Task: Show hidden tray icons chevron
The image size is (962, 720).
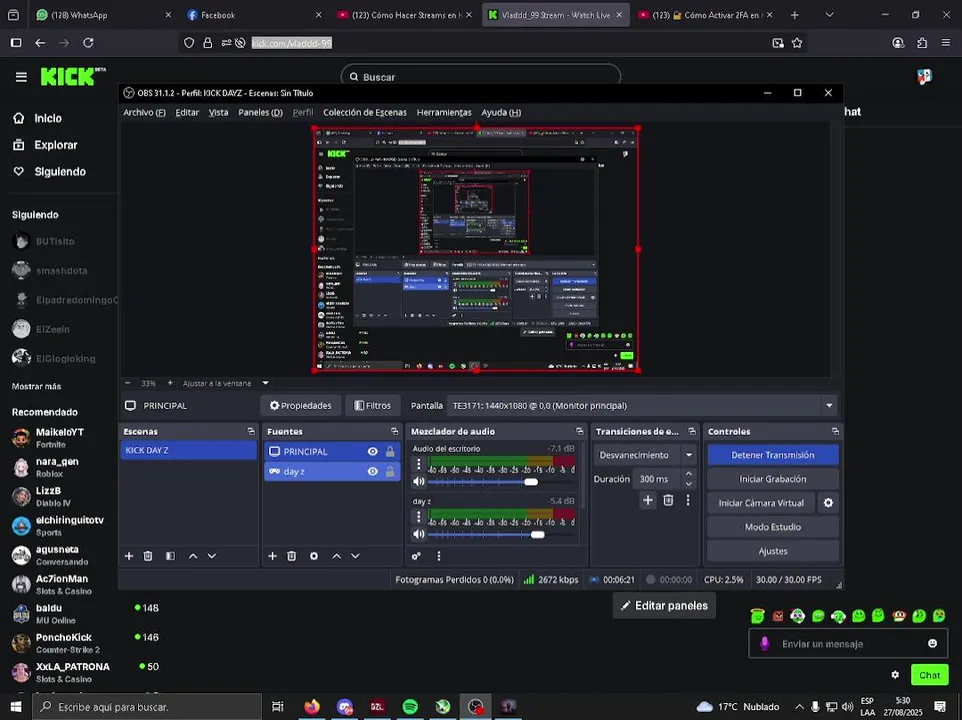Action: click(799, 707)
